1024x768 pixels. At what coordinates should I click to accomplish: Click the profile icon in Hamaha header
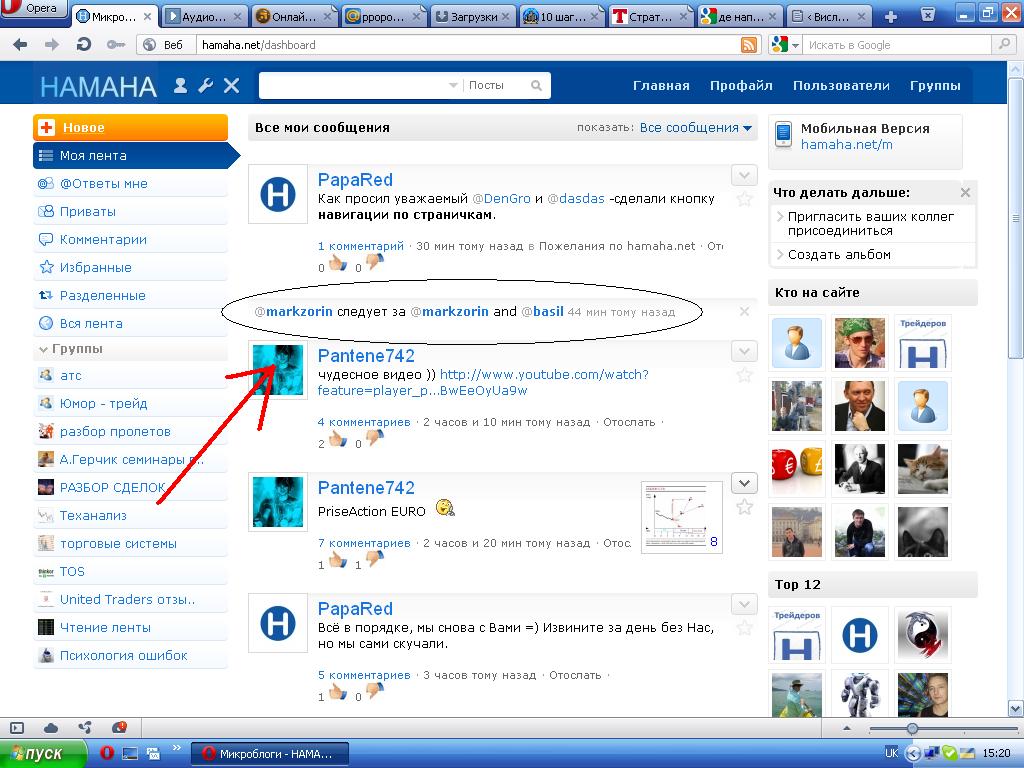[x=181, y=86]
